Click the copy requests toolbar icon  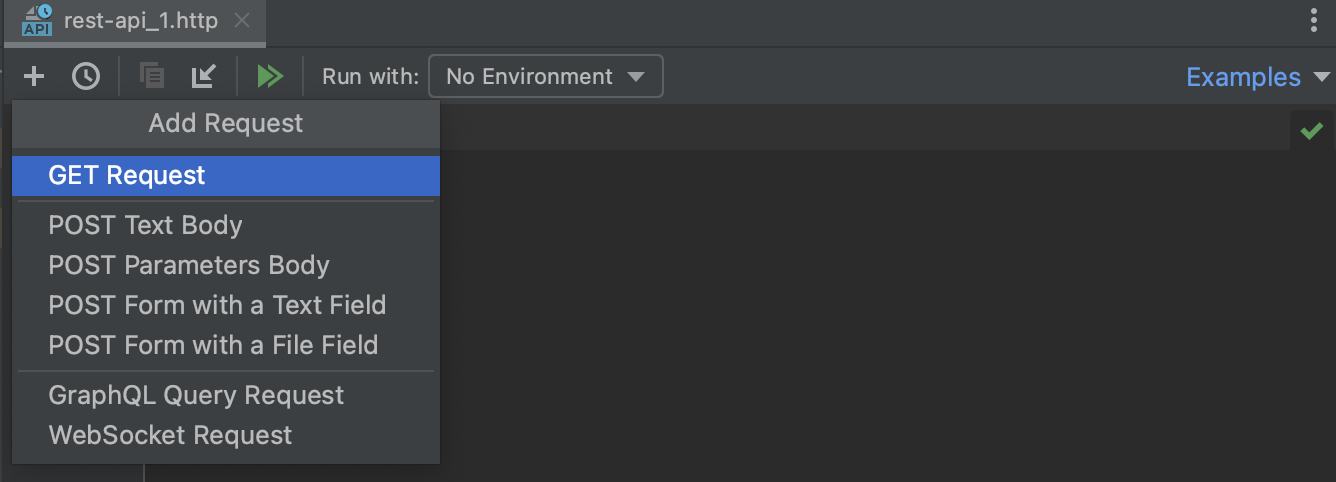tap(152, 76)
